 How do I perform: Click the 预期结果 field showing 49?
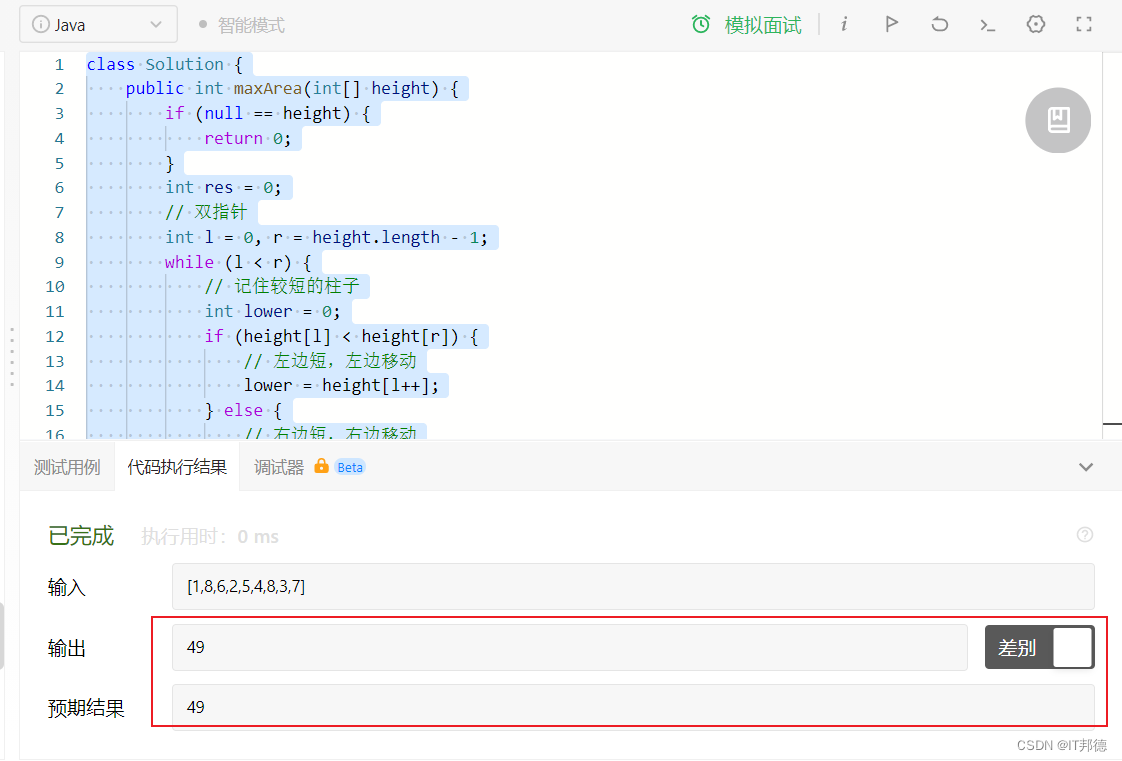tap(633, 707)
